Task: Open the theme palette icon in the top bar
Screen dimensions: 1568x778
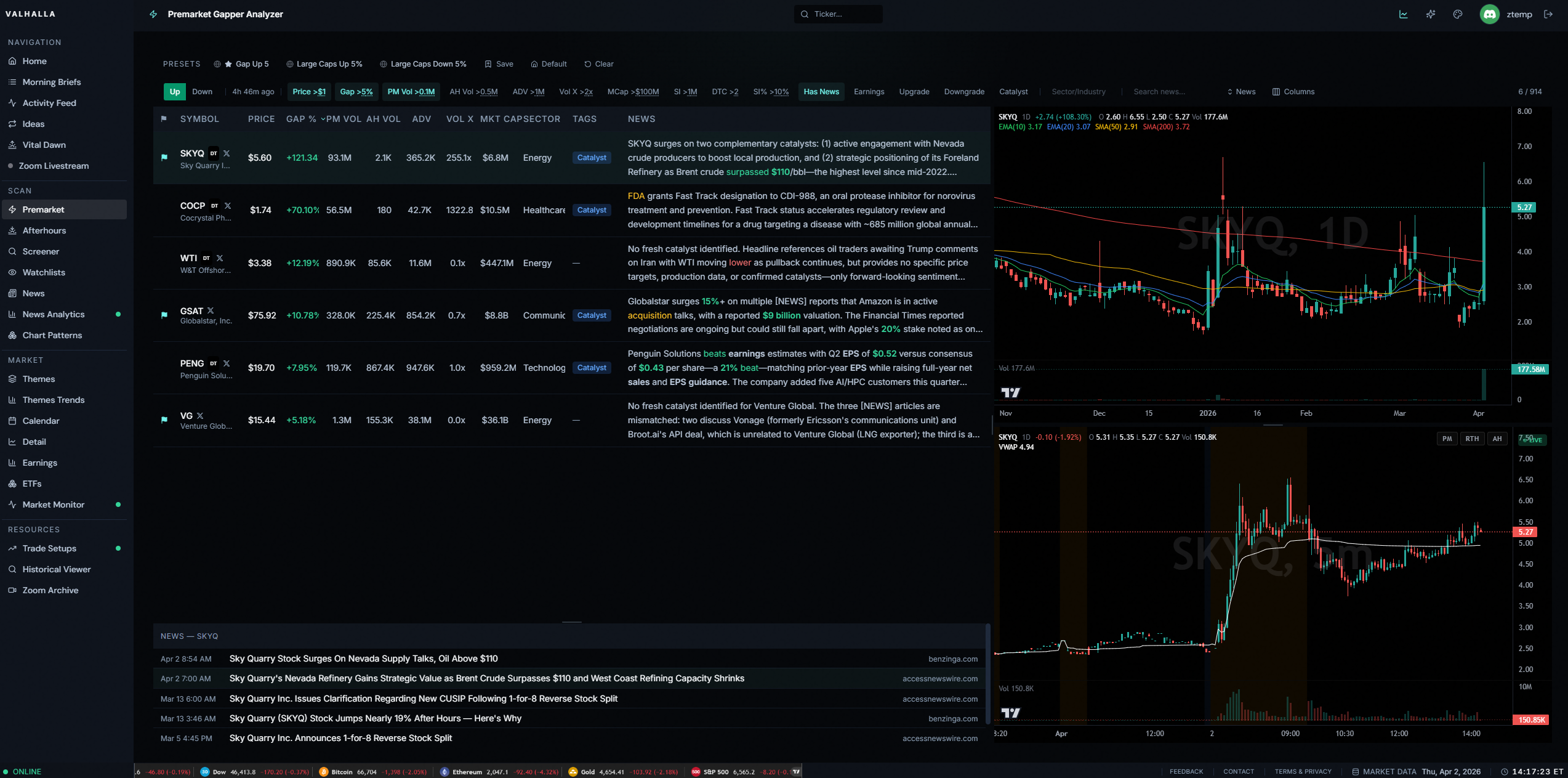Action: click(x=1458, y=14)
